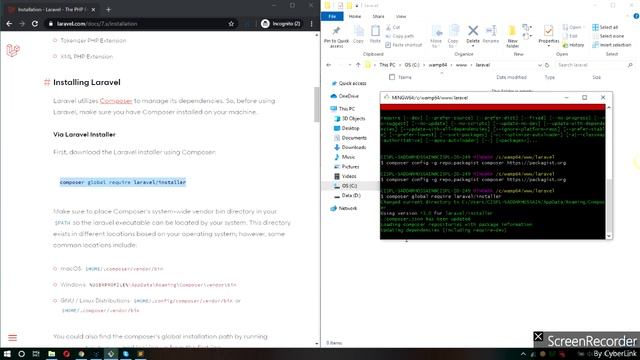Image resolution: width=640 pixels, height=360 pixels.
Task: Click the Copy to icon in Organize group
Action: coord(453,31)
